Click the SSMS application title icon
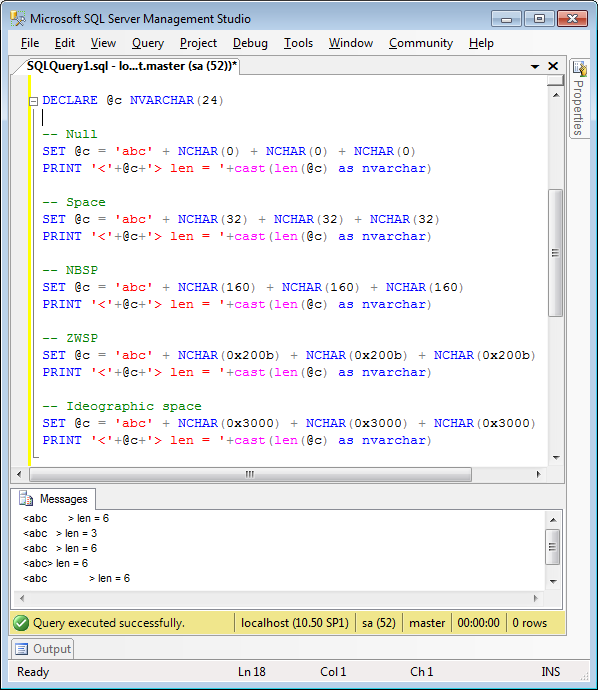The width and height of the screenshot is (598, 690). [18, 19]
